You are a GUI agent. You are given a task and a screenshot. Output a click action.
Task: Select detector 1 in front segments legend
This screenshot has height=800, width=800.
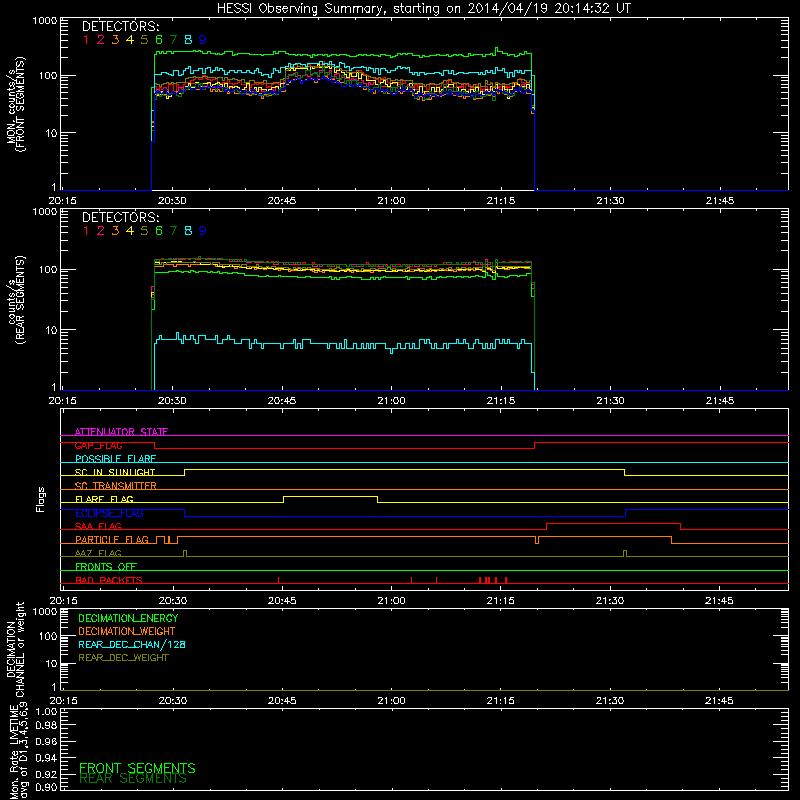[x=86, y=39]
